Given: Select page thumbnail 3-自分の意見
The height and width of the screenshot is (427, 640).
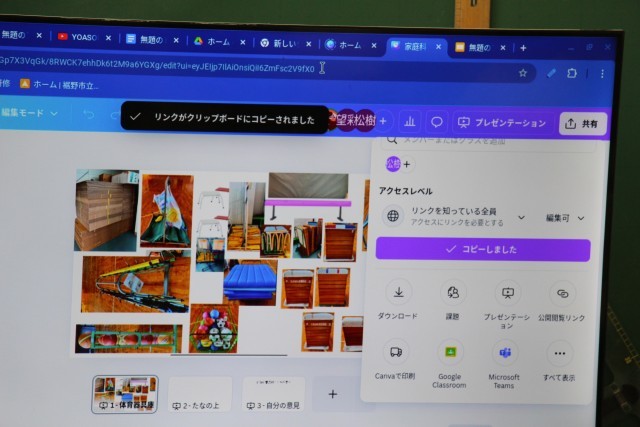Looking at the screenshot, I should coord(273,395).
